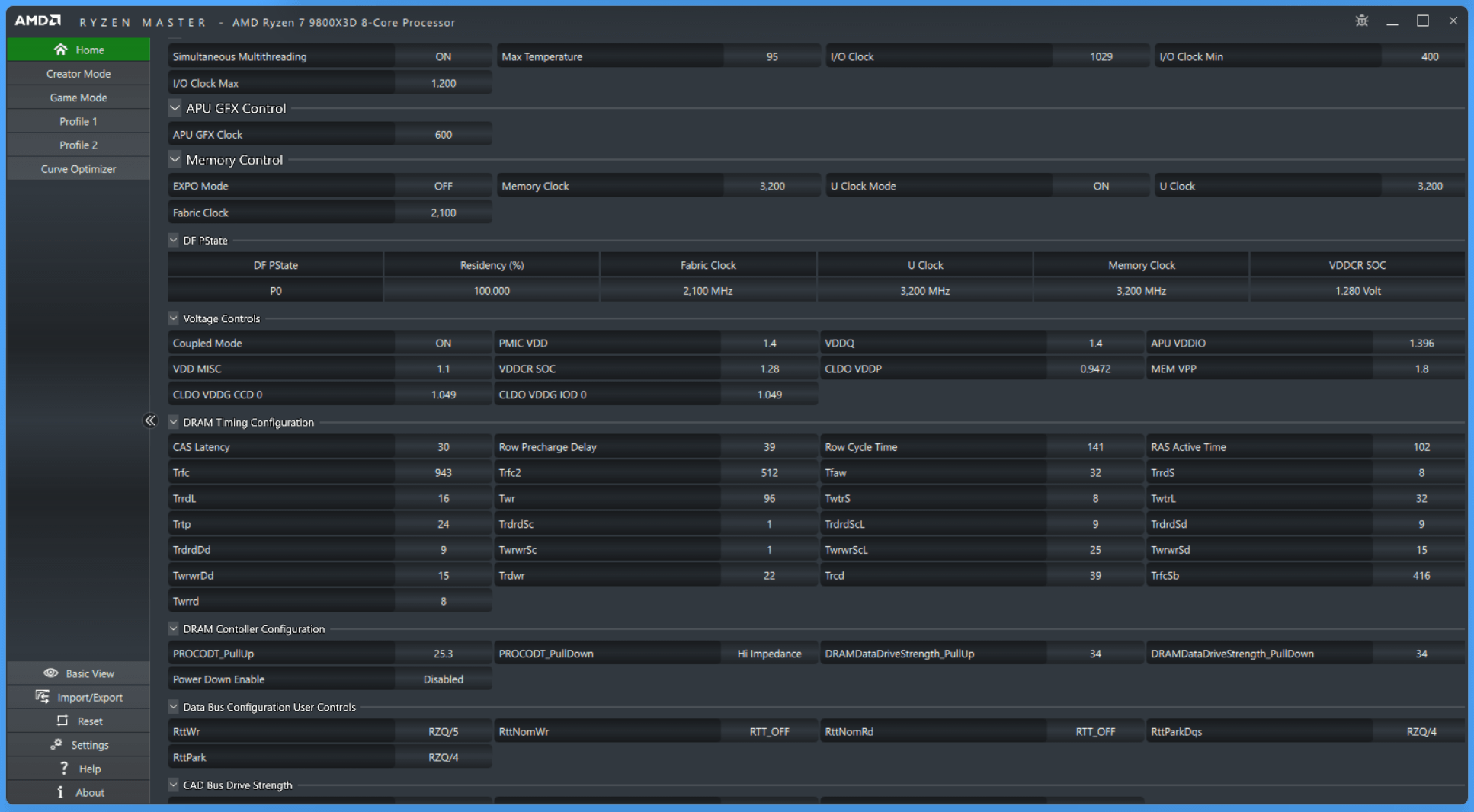
Task: Click the Reset icon in the sidebar
Action: coord(62,721)
